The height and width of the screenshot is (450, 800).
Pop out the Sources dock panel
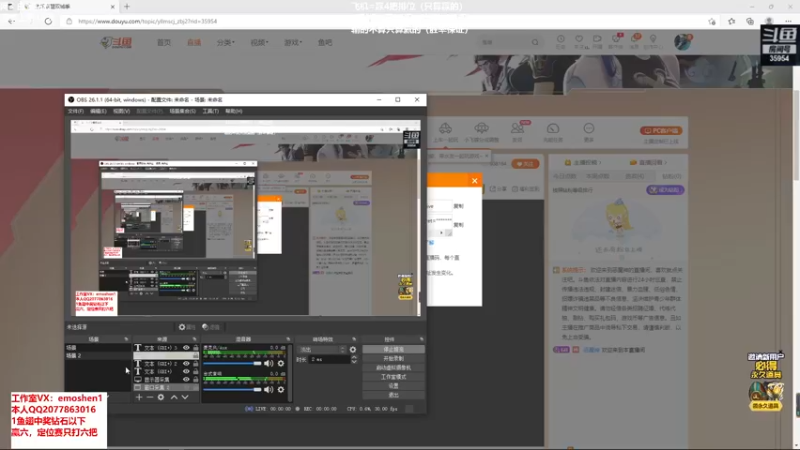(194, 339)
